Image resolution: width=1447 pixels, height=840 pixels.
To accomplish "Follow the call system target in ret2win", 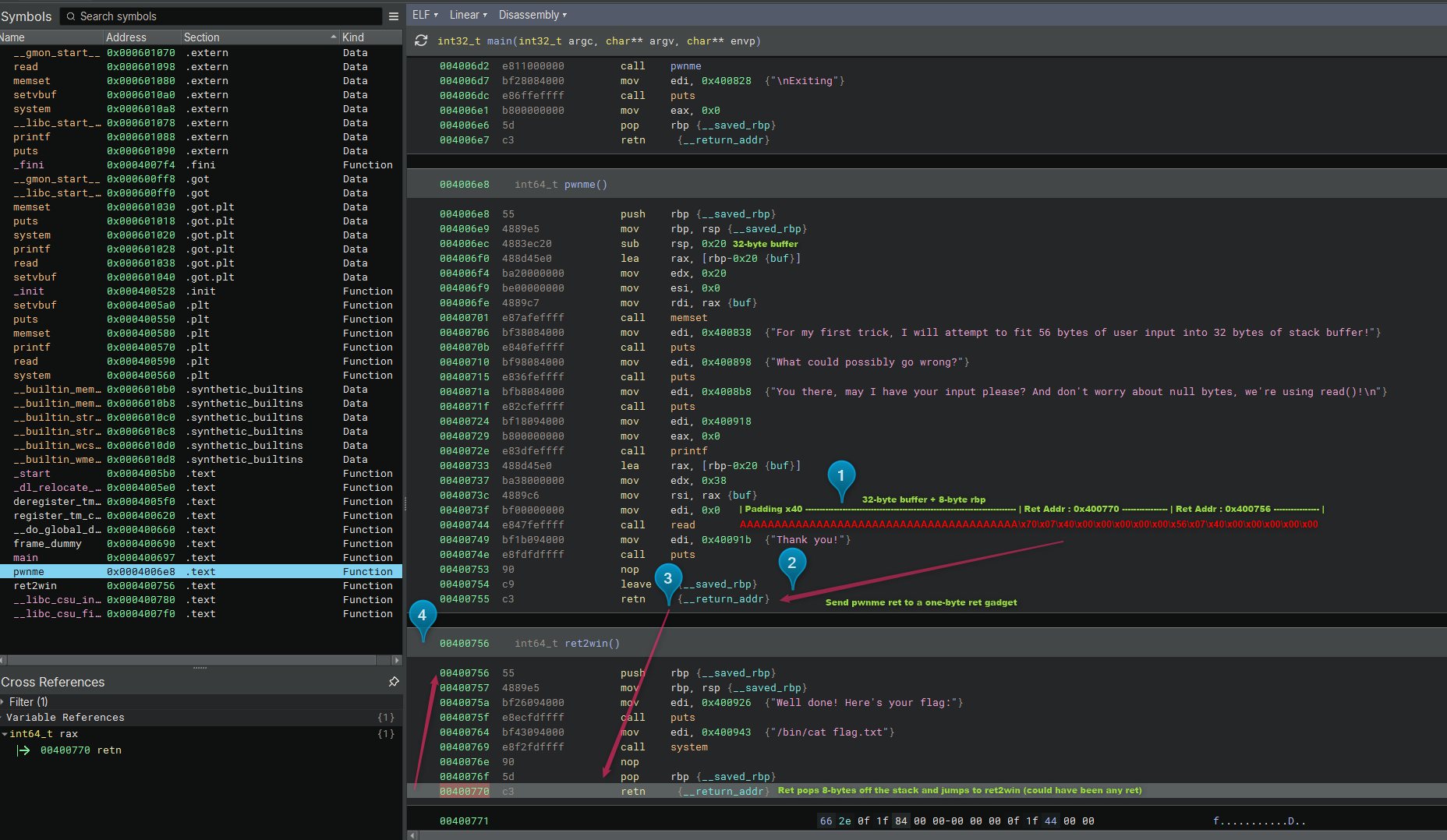I will point(688,747).
